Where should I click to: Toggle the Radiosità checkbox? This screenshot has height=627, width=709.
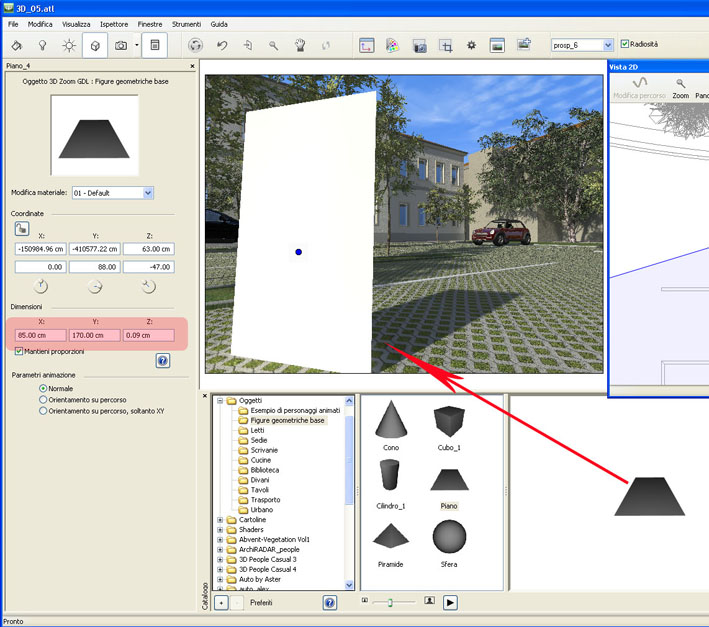pyautogui.click(x=625, y=44)
